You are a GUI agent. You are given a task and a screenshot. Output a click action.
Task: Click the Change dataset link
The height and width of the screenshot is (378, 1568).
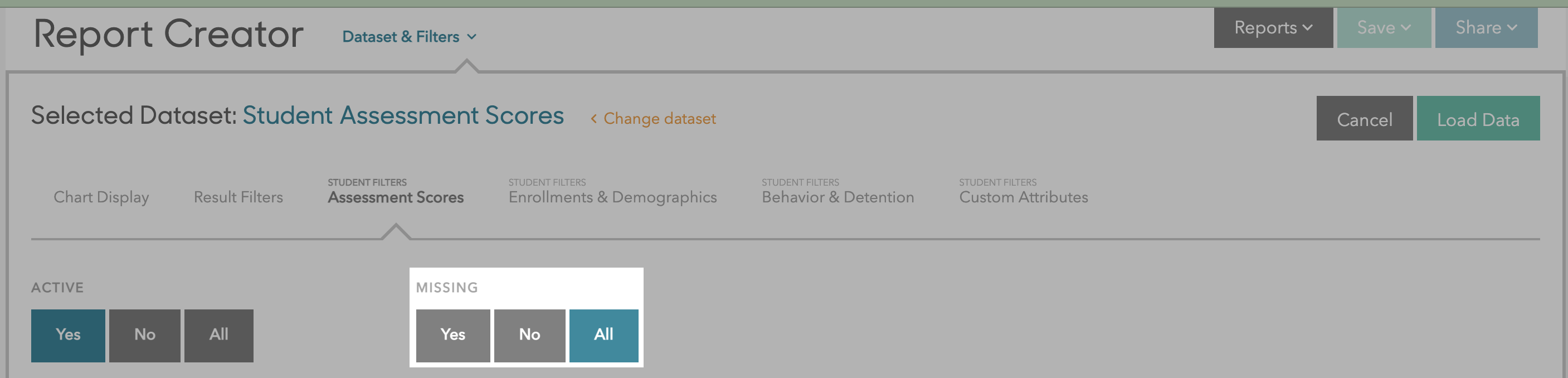click(x=659, y=119)
